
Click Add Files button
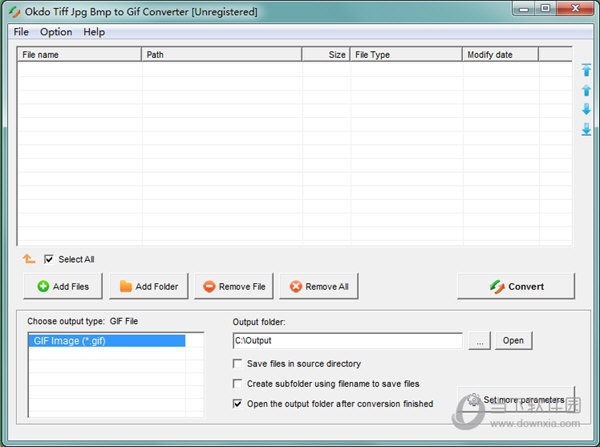pos(62,286)
